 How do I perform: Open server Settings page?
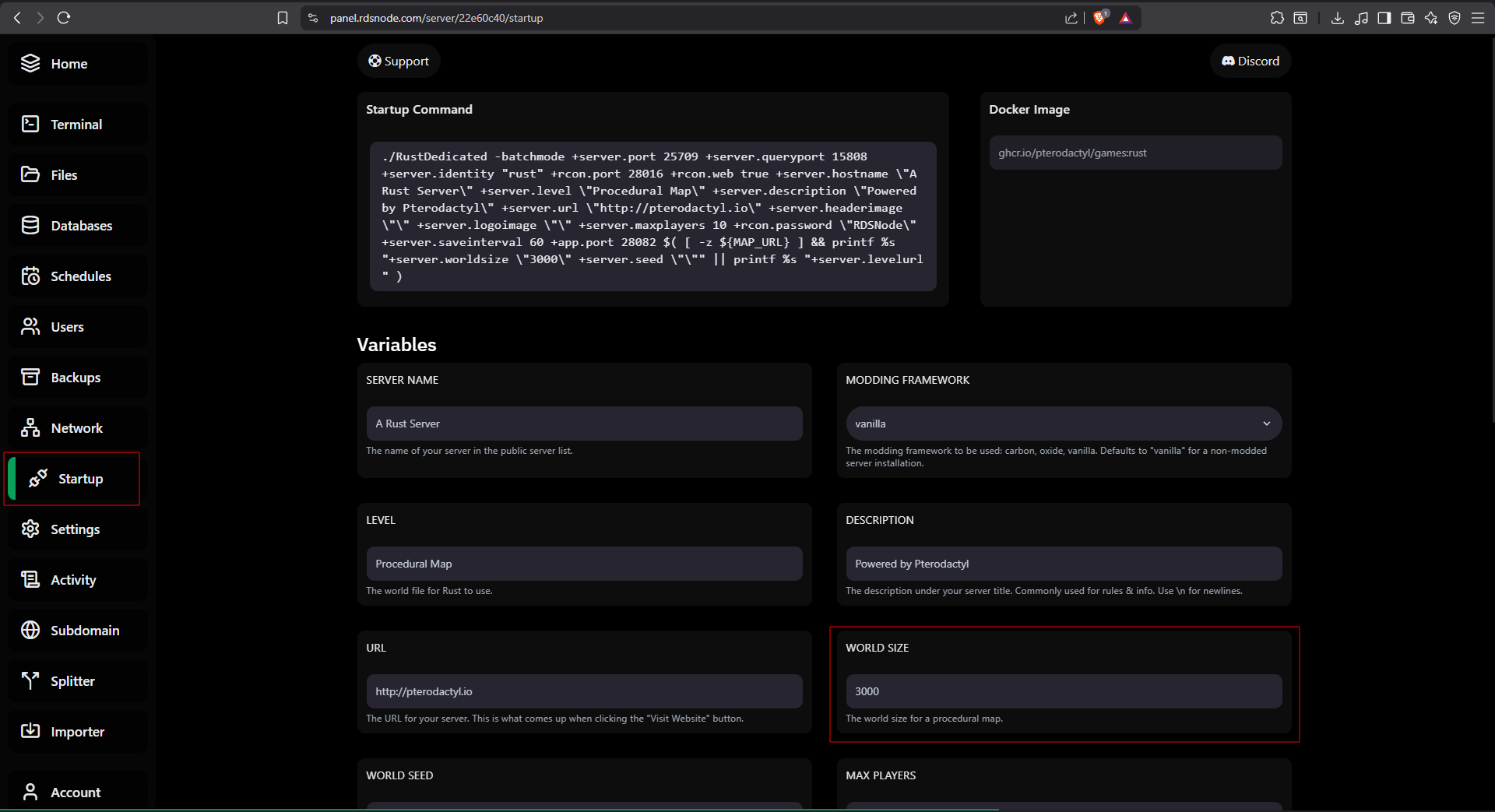click(x=76, y=529)
